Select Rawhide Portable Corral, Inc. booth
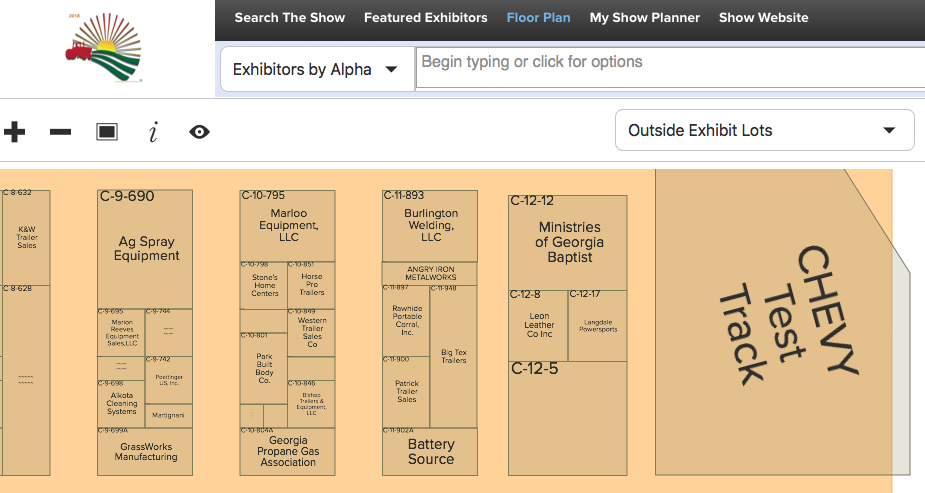The width and height of the screenshot is (925, 493). point(406,321)
